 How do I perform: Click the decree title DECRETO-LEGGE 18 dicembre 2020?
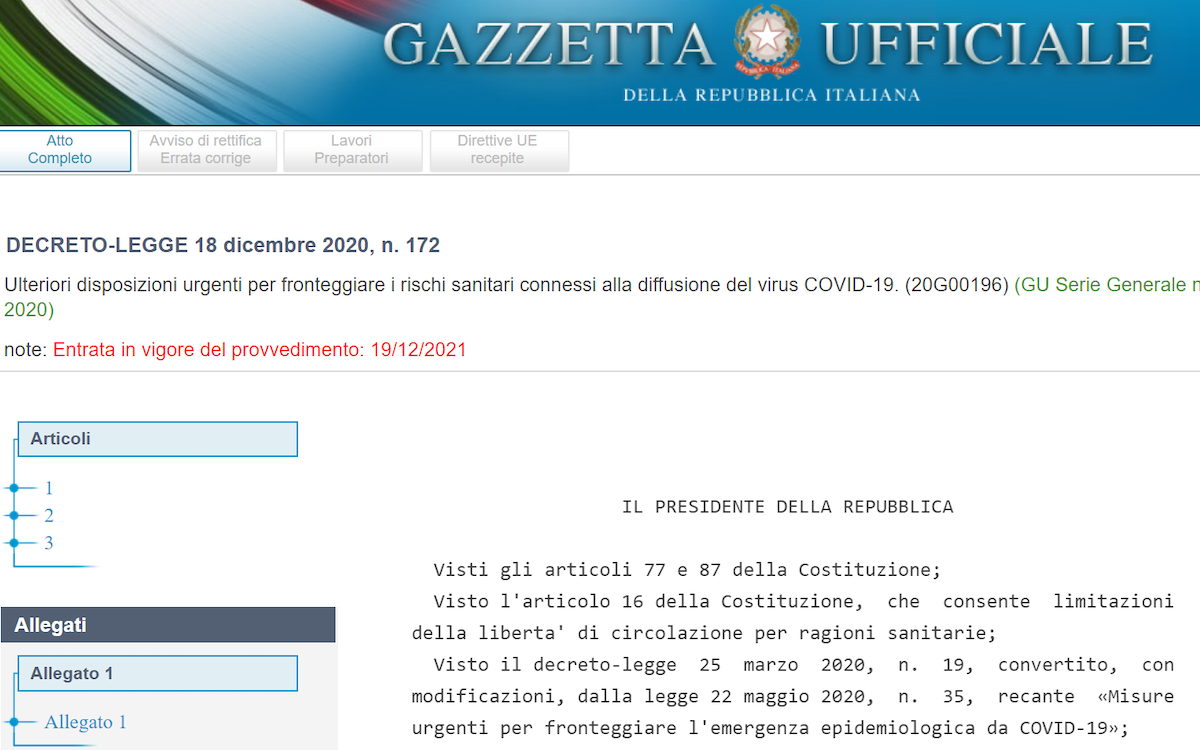tap(223, 245)
